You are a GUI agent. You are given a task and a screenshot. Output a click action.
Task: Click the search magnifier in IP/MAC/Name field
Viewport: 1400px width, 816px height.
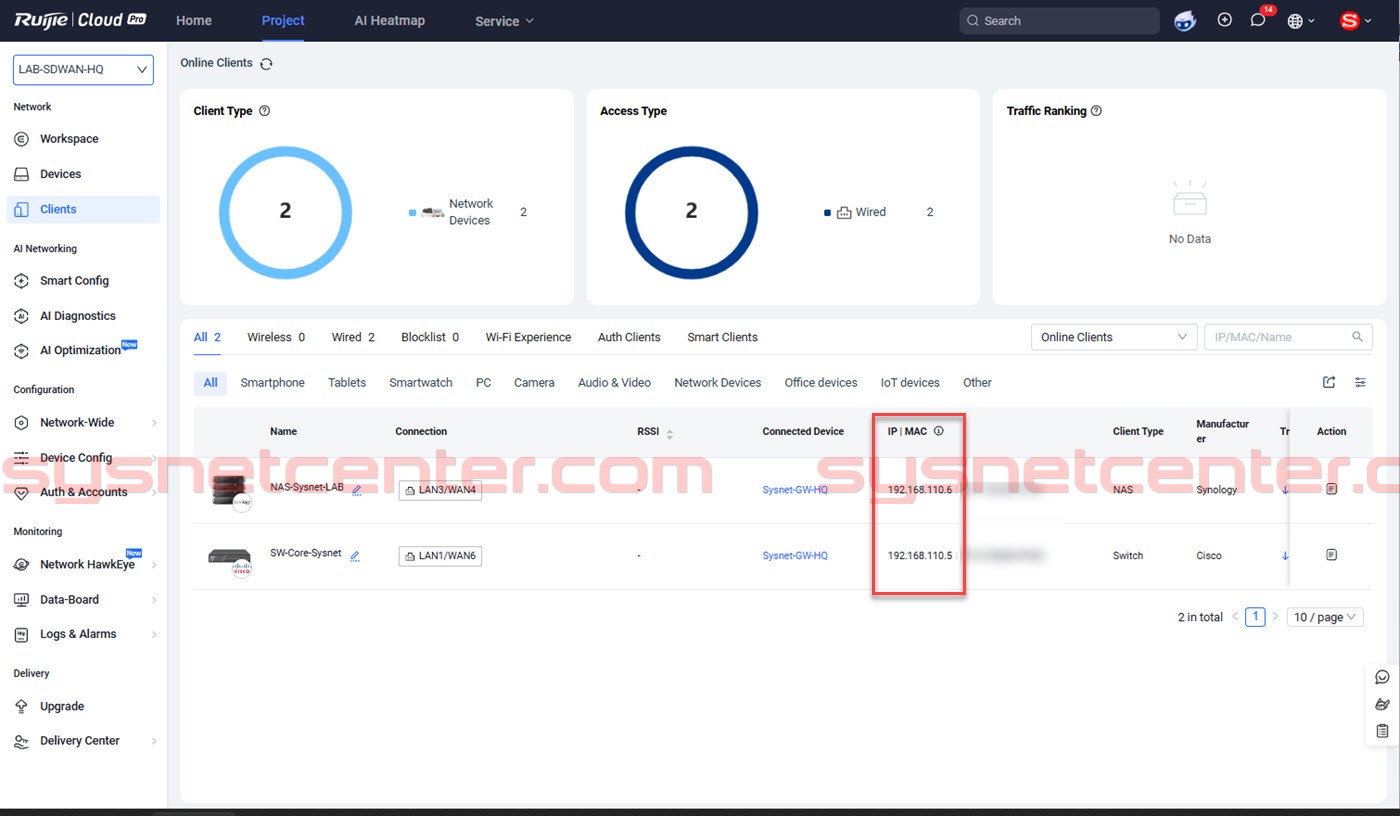point(1357,337)
